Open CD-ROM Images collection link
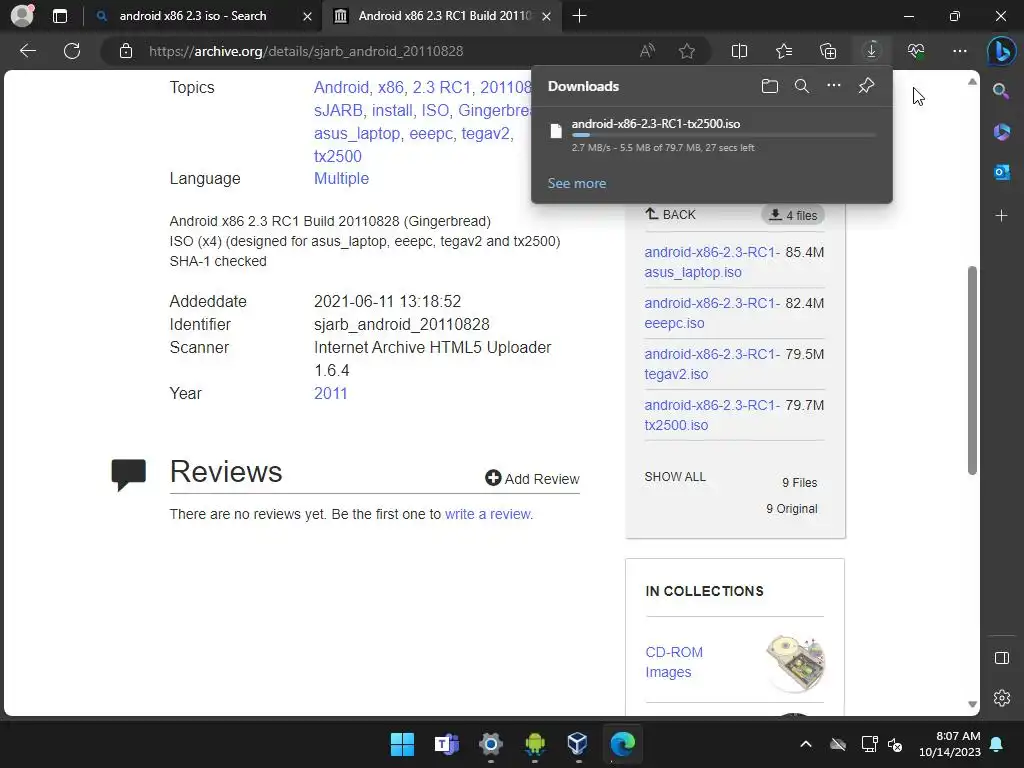1024x768 pixels. pos(674,662)
